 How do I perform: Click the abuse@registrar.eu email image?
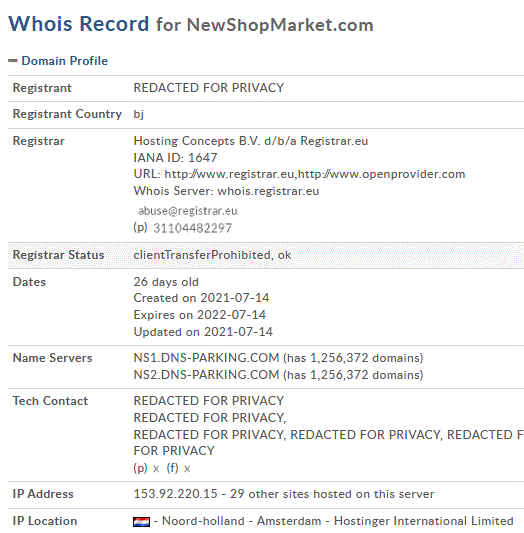[188, 211]
